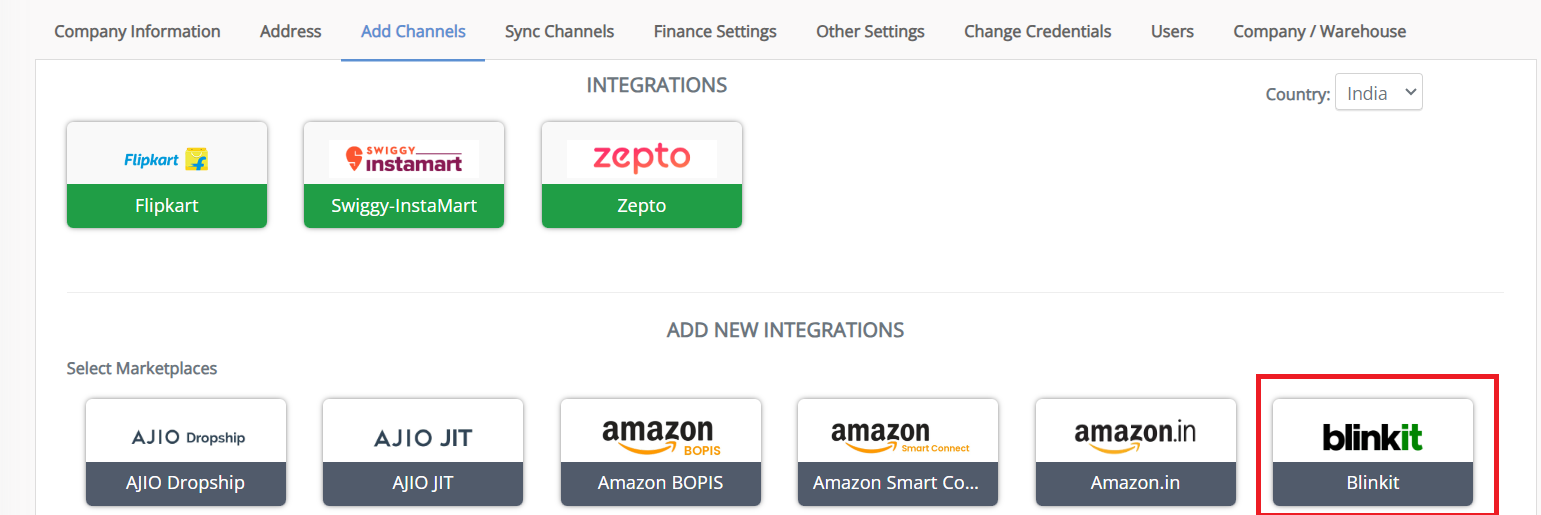Open the Swiggy-InstaMart integration card
The image size is (1541, 515).
tap(404, 175)
